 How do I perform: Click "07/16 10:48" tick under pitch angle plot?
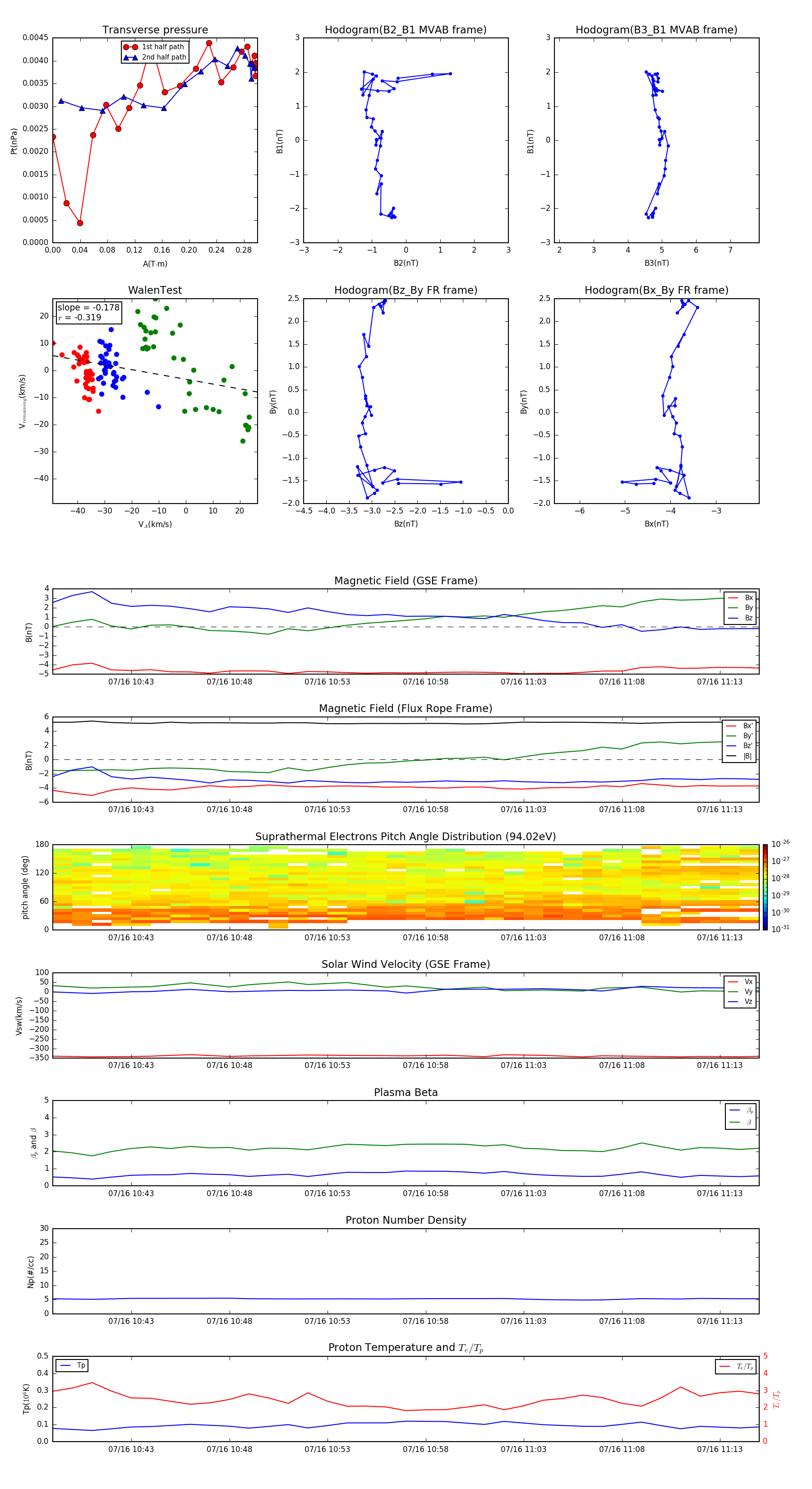[230, 937]
